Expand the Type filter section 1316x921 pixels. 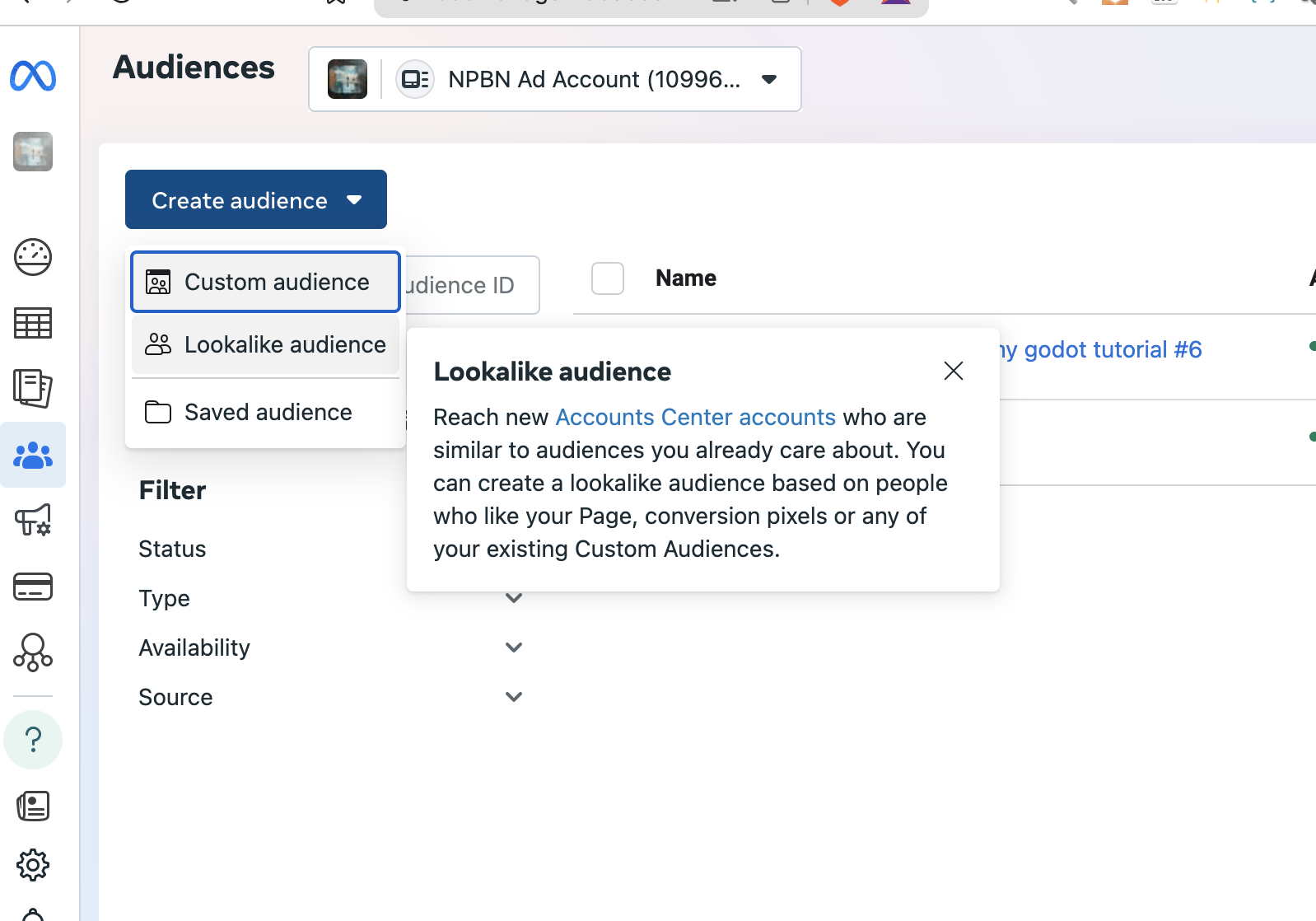(514, 598)
